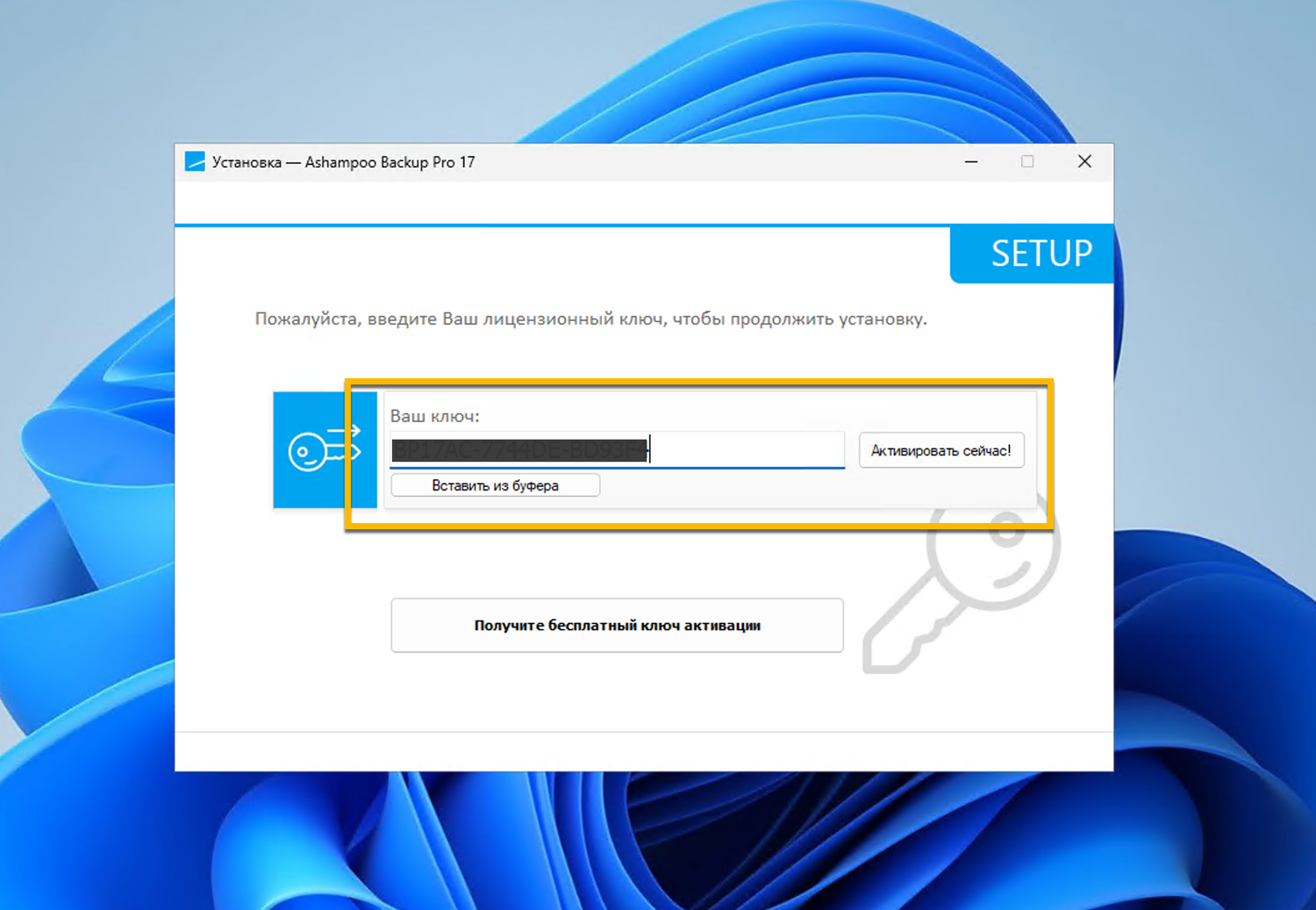
Task: Minimize the Ashampoo Backup Pro setup window
Action: point(971,161)
